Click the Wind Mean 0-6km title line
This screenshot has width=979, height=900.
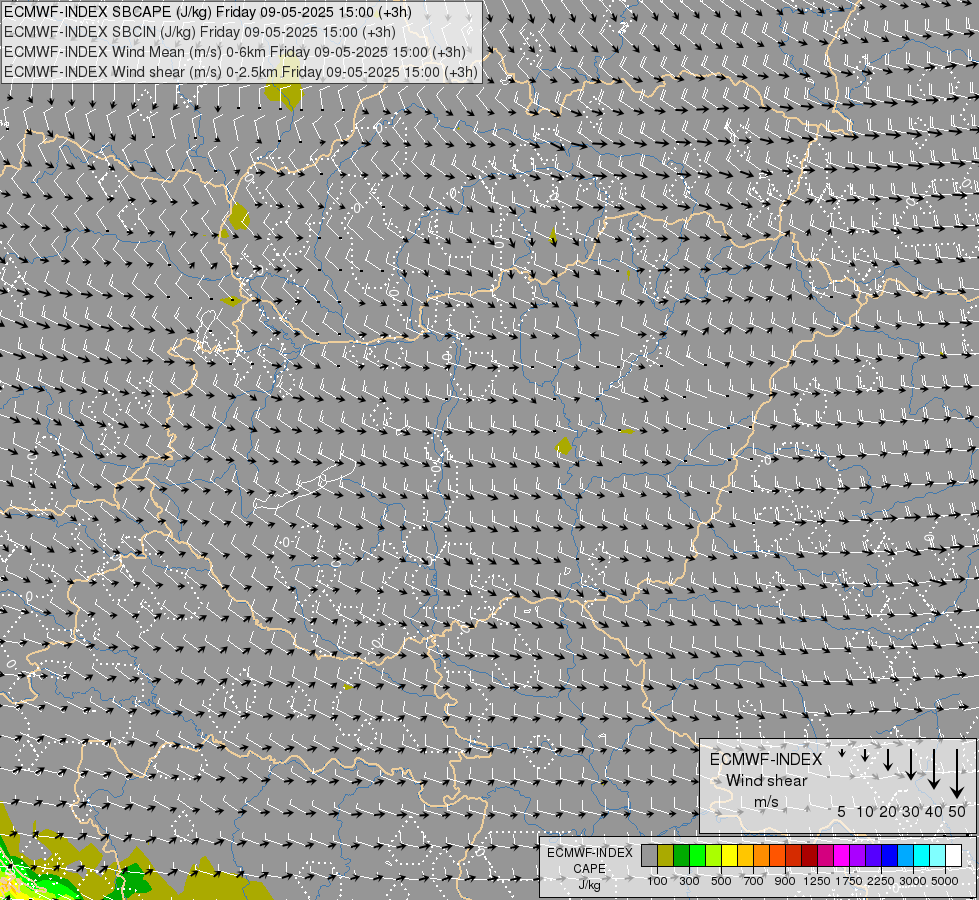(235, 52)
